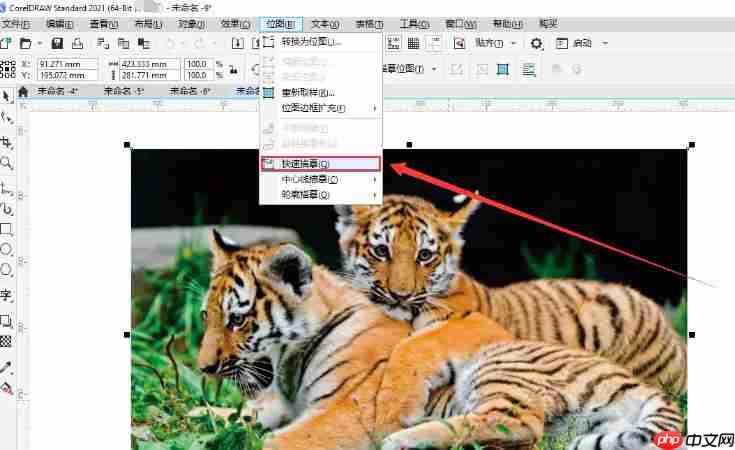Toggle the Lock ratio padlock
This screenshot has height=450, width=735.
point(233,70)
